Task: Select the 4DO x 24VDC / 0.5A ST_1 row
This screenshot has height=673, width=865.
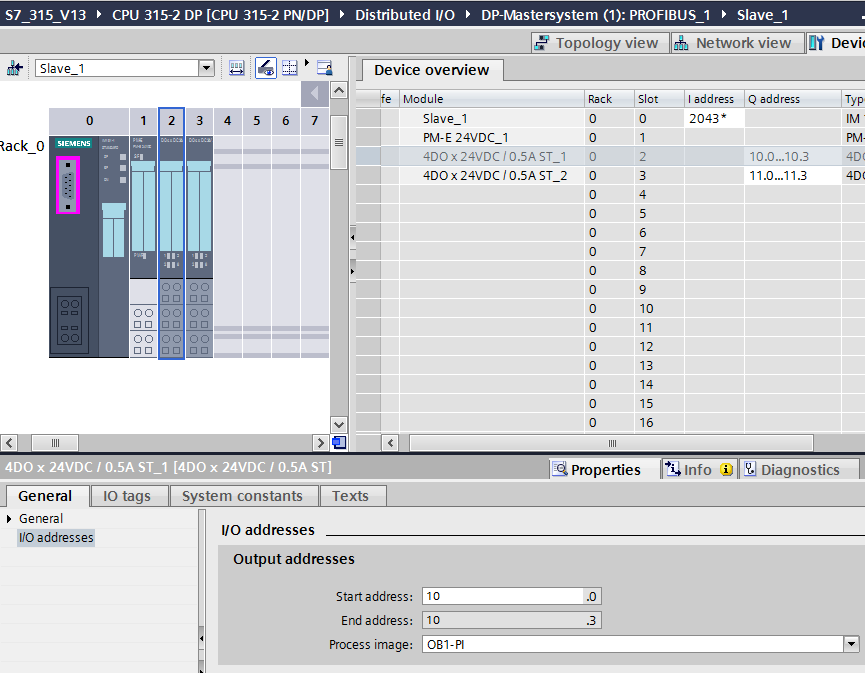Action: click(610, 157)
